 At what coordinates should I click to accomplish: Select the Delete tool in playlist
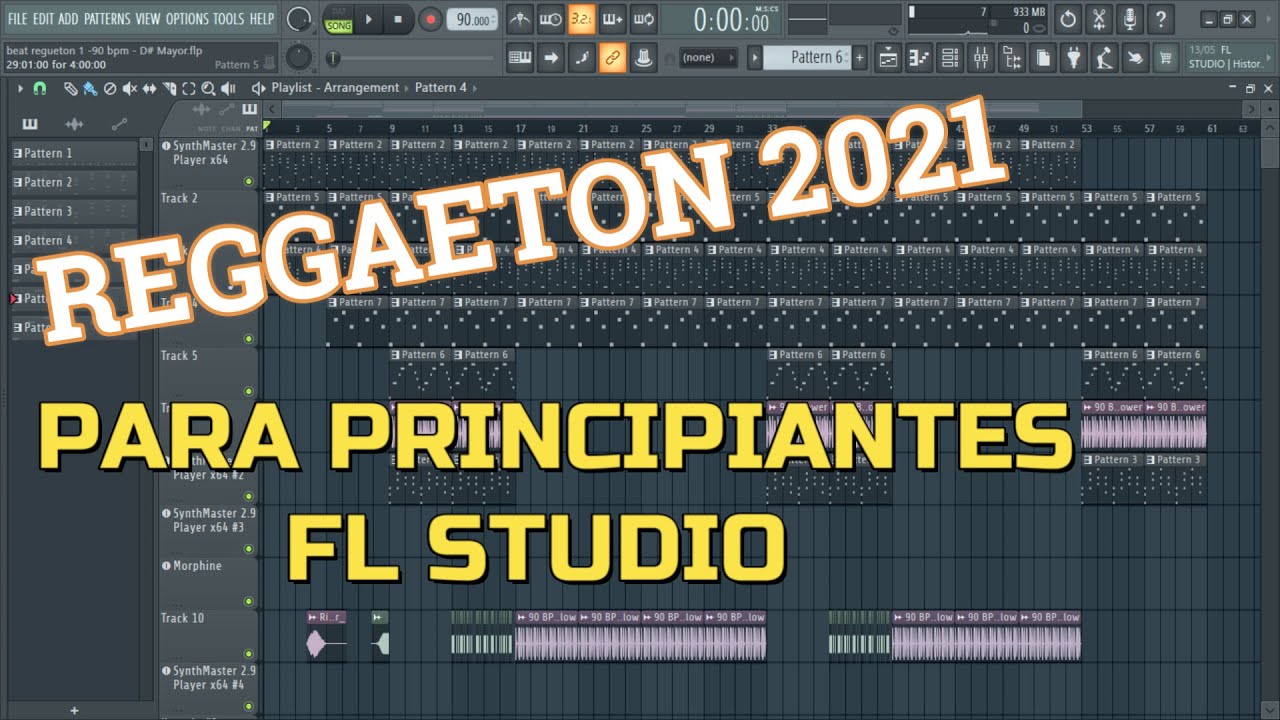[110, 88]
